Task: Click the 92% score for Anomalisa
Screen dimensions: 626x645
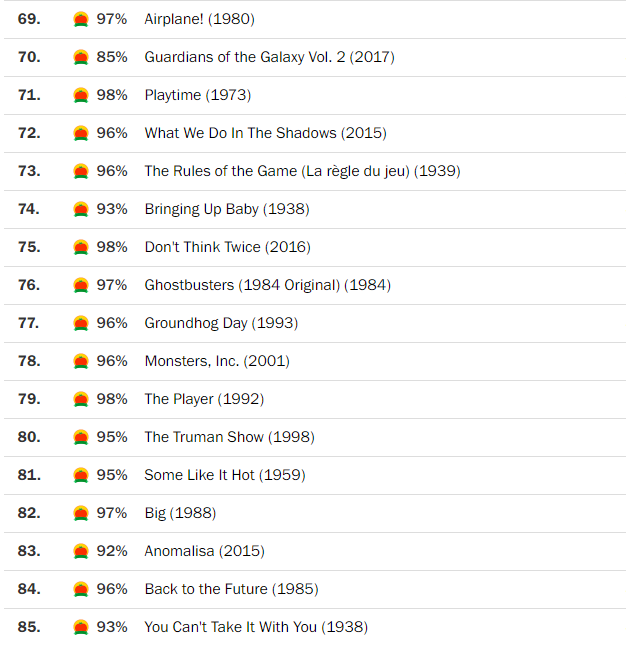Action: coord(112,551)
